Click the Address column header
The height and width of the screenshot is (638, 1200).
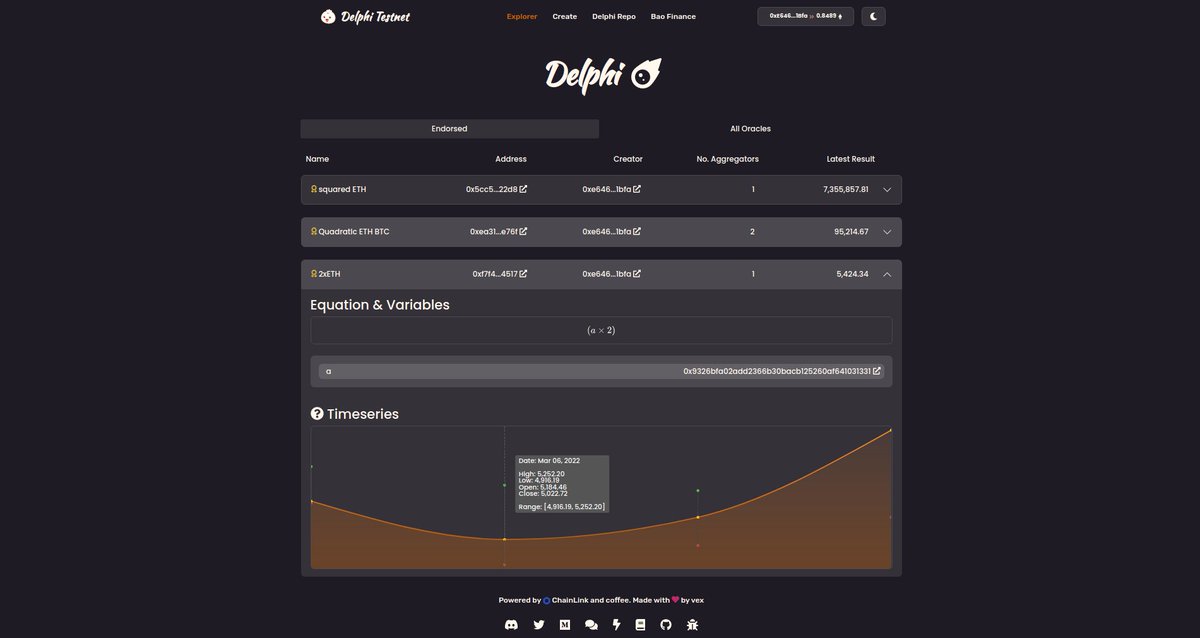point(511,159)
